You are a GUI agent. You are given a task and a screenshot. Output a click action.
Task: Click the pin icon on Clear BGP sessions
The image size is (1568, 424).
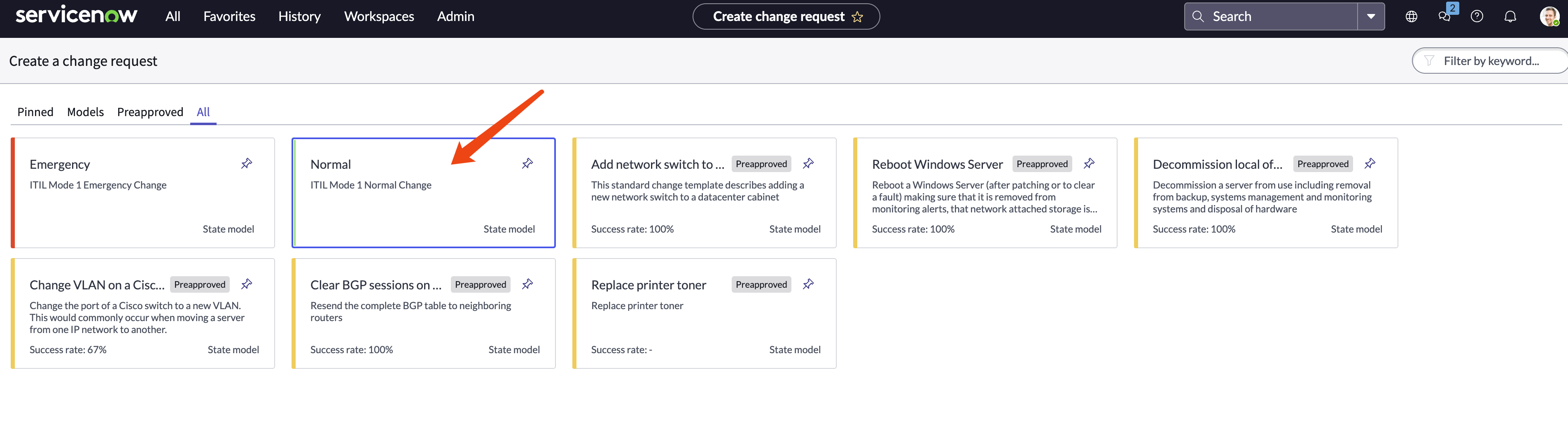pos(527,284)
